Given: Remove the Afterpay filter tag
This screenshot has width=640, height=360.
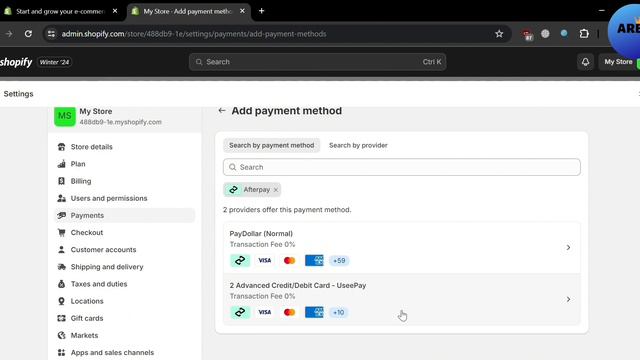Looking at the screenshot, I should pyautogui.click(x=276, y=190).
